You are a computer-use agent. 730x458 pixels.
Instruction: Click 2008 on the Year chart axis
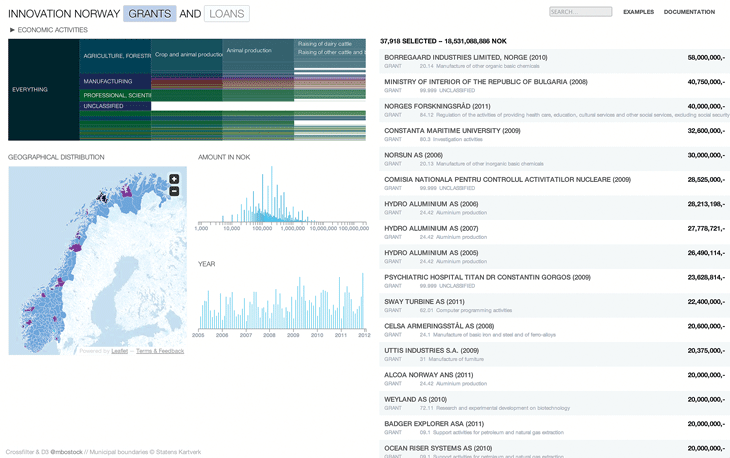269,335
